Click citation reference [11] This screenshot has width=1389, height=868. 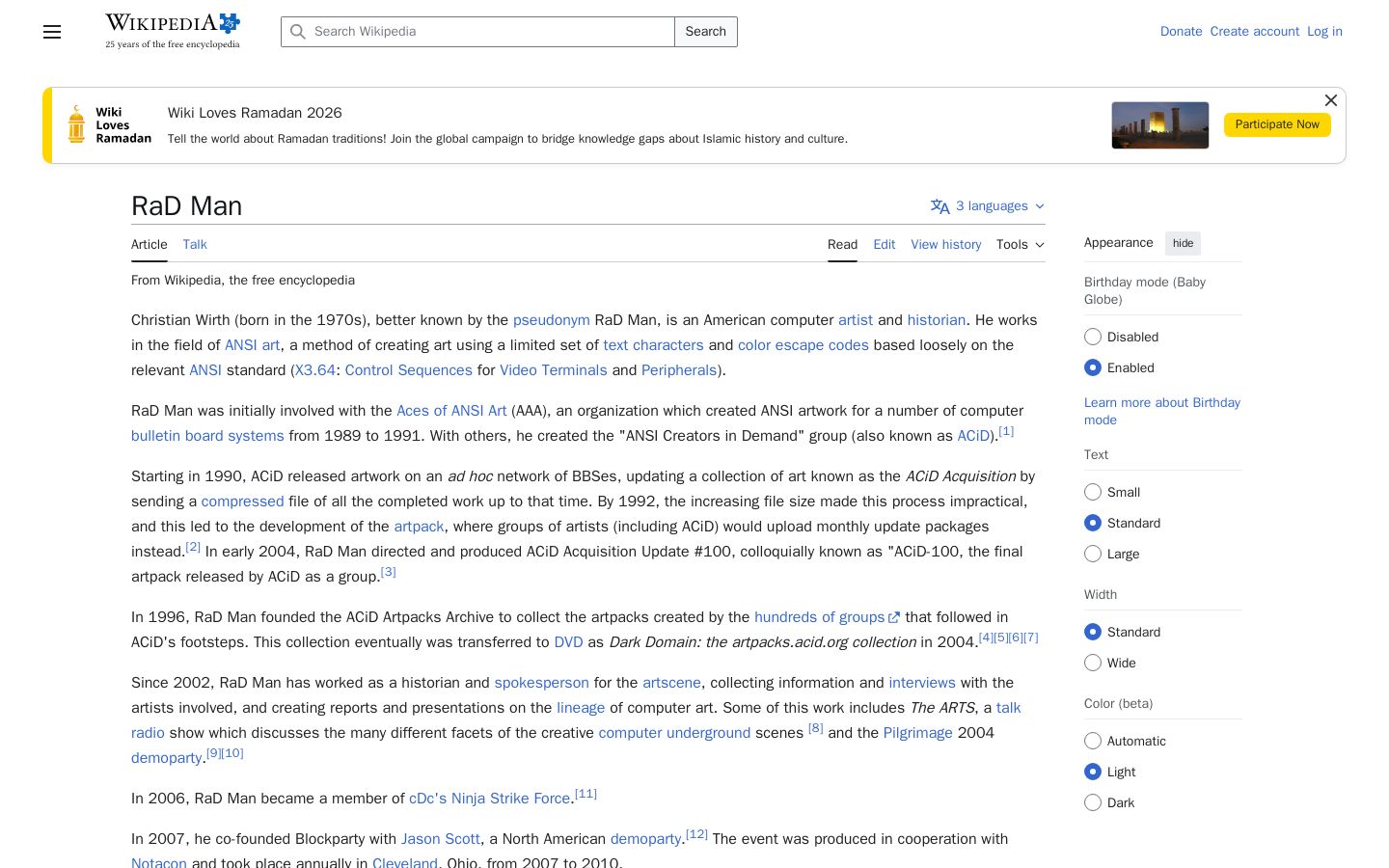tap(586, 794)
